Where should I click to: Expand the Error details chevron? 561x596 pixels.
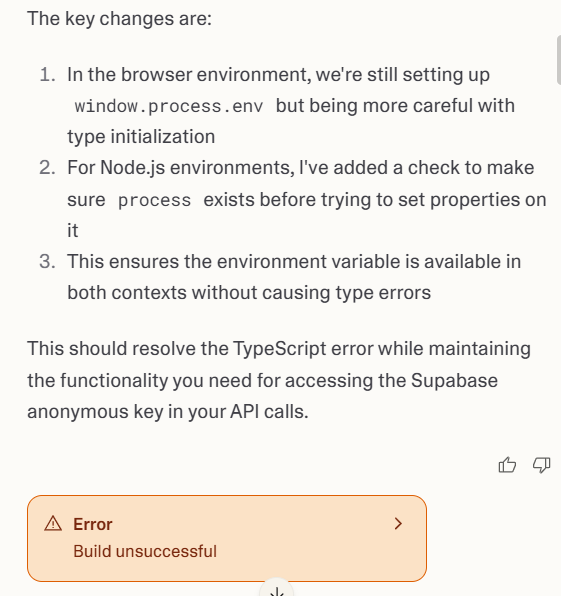pyautogui.click(x=398, y=523)
